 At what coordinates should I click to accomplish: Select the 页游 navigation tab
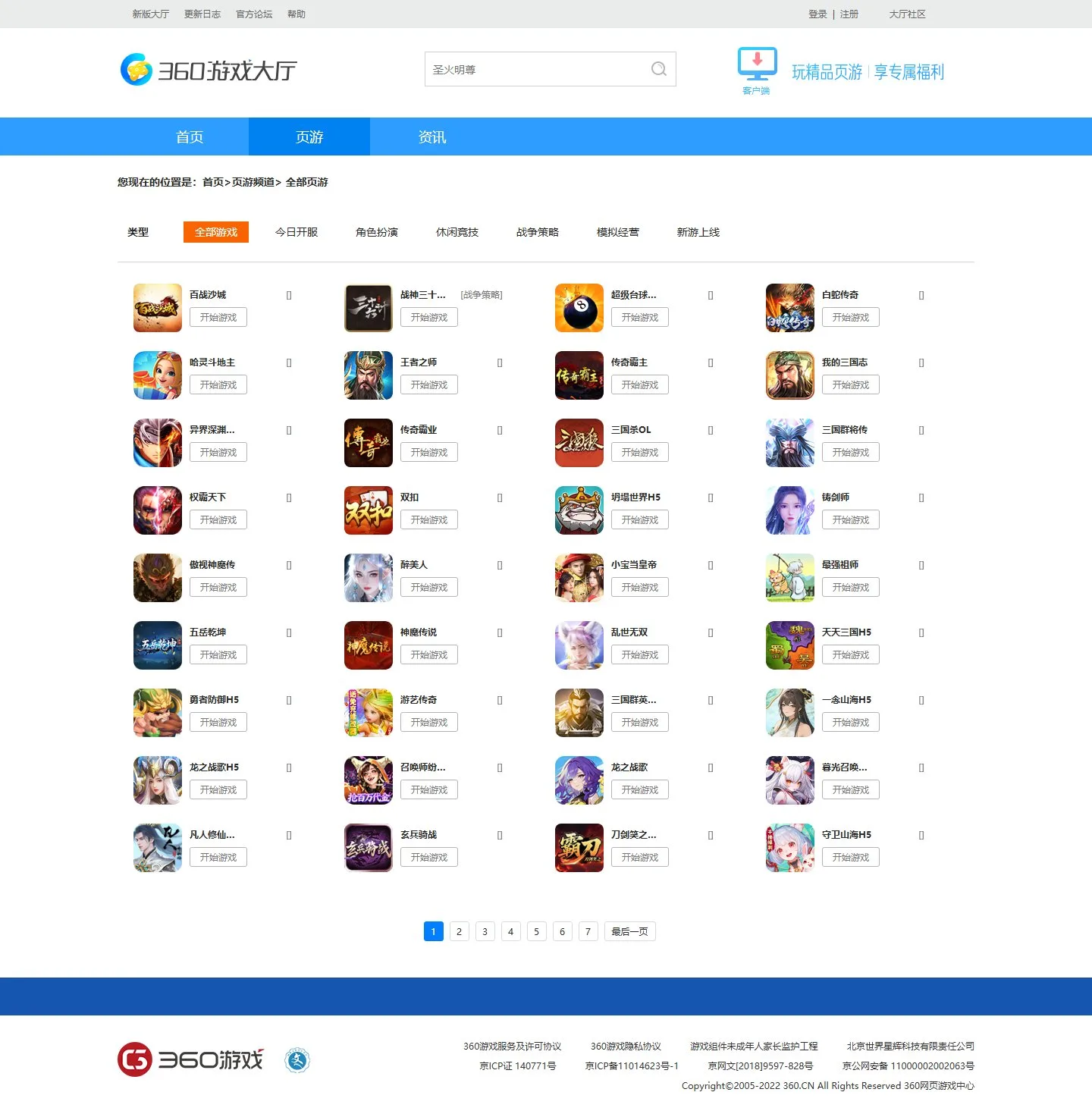[x=309, y=137]
